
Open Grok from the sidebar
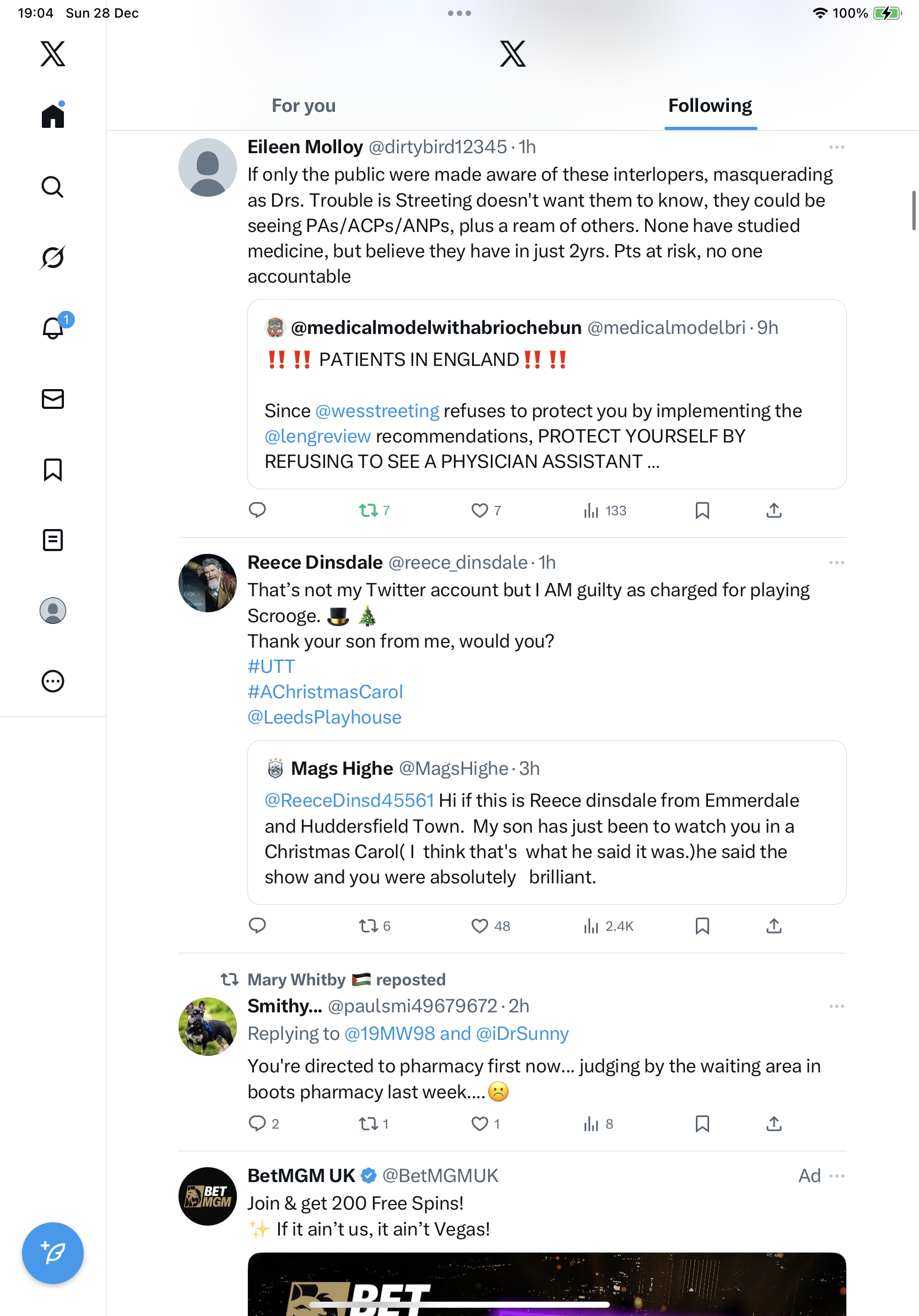coord(53,257)
